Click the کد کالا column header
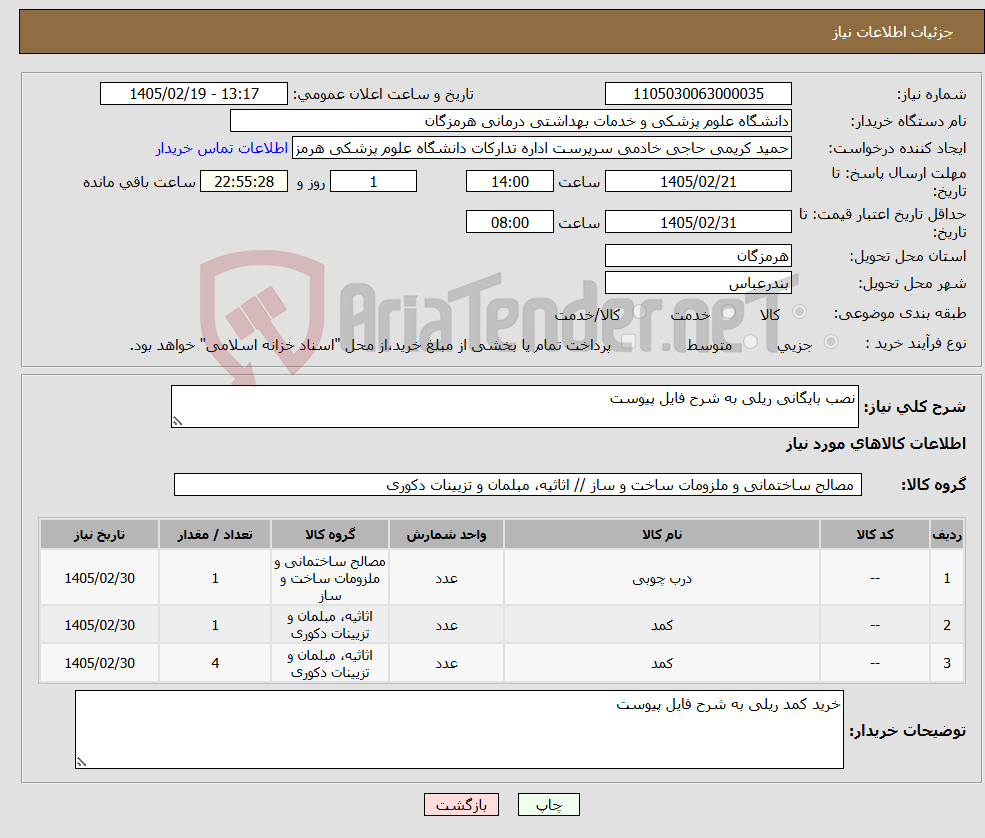985x838 pixels. (x=874, y=534)
